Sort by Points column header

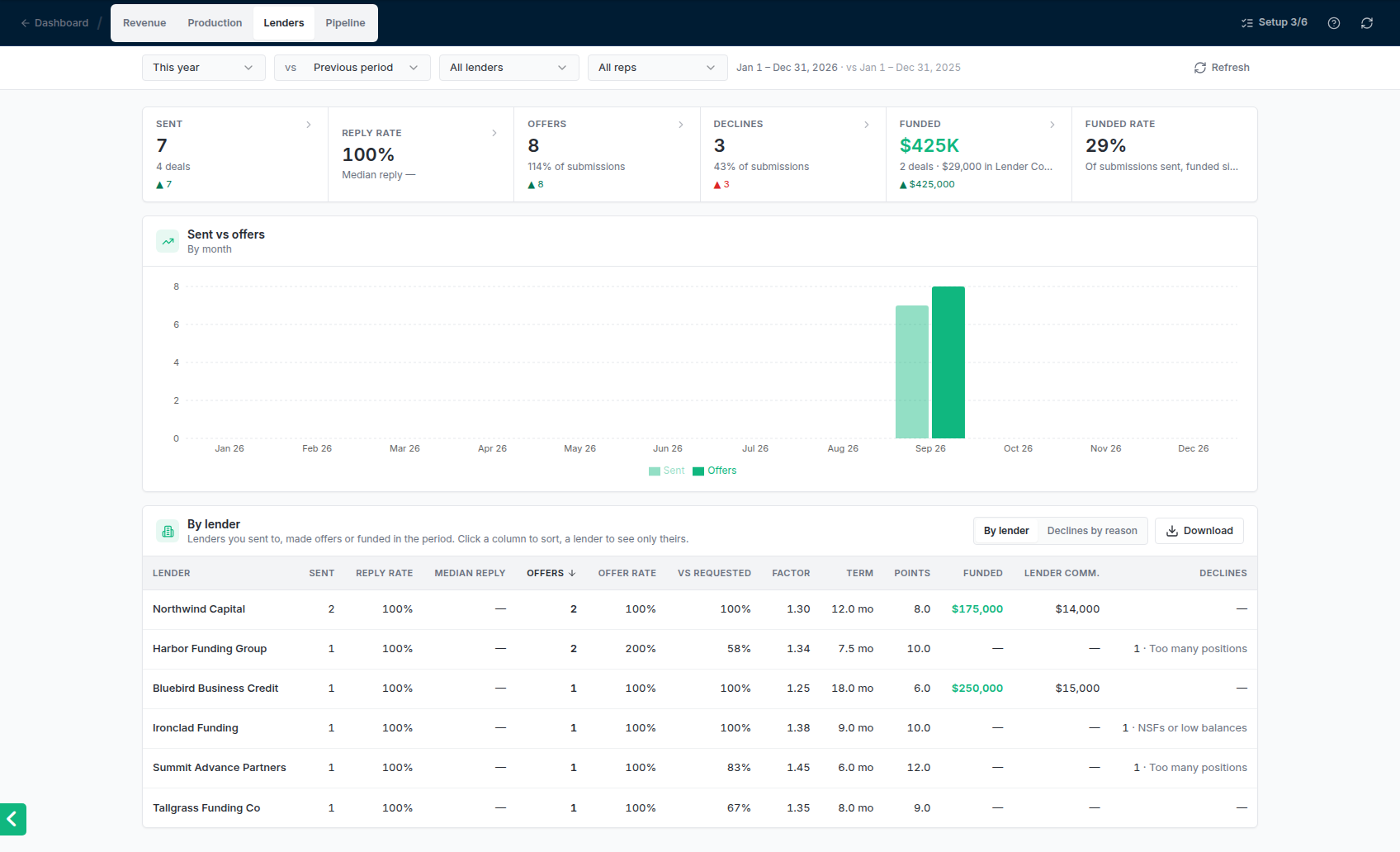coord(912,573)
